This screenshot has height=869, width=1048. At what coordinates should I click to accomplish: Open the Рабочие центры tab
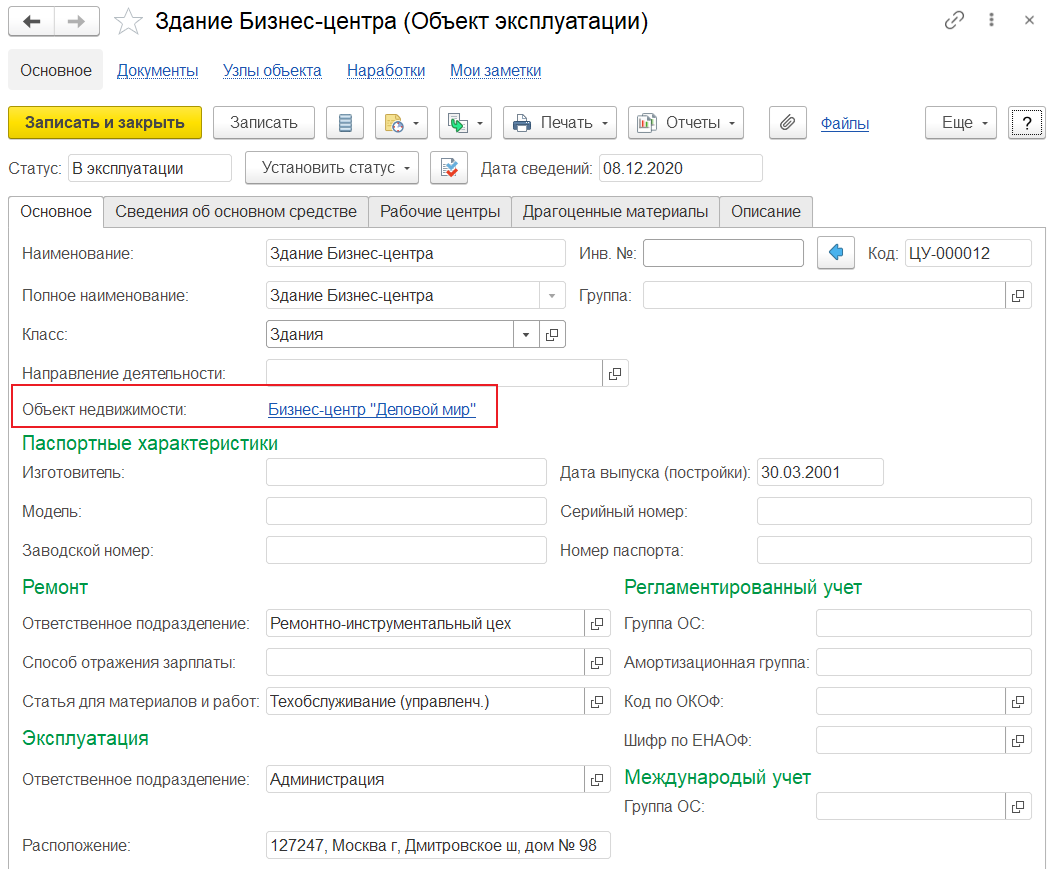click(439, 211)
